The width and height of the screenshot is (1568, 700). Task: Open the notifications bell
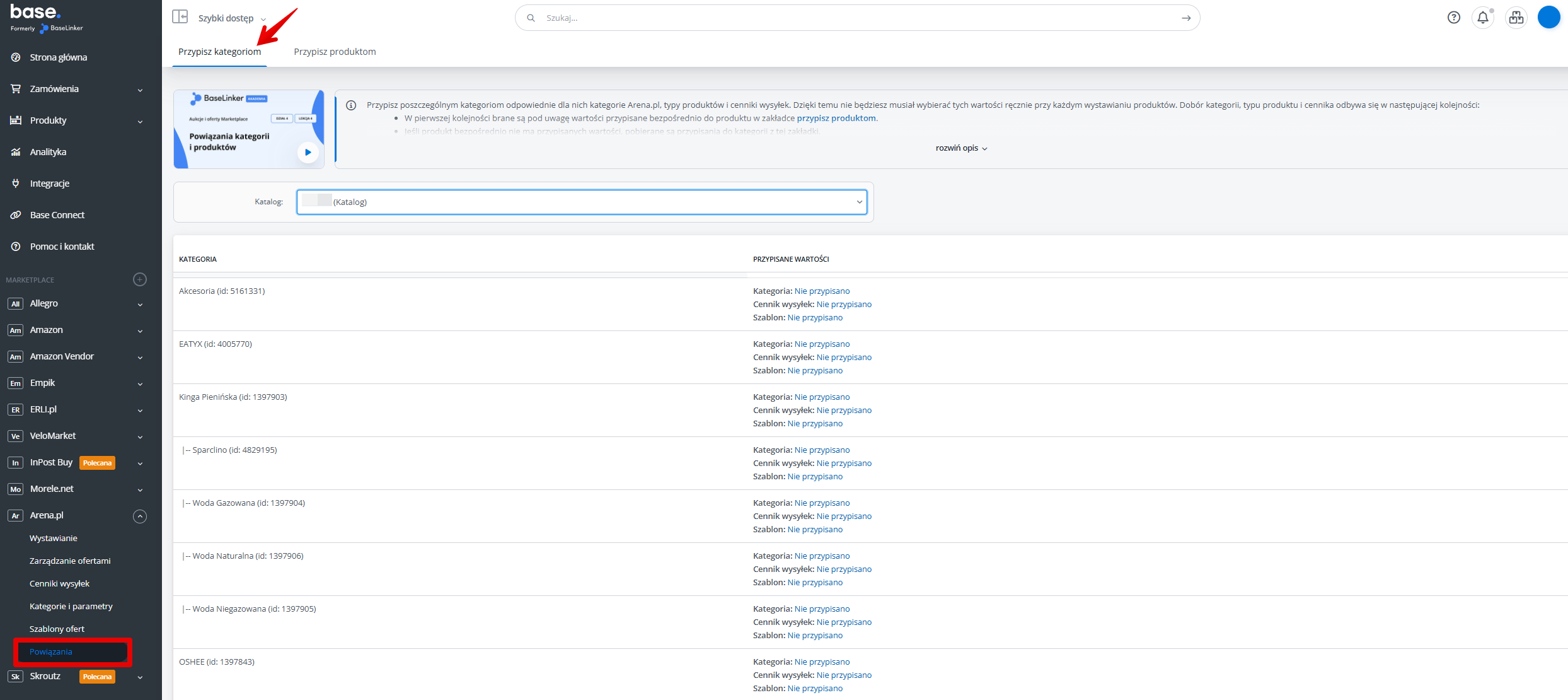pyautogui.click(x=1483, y=18)
